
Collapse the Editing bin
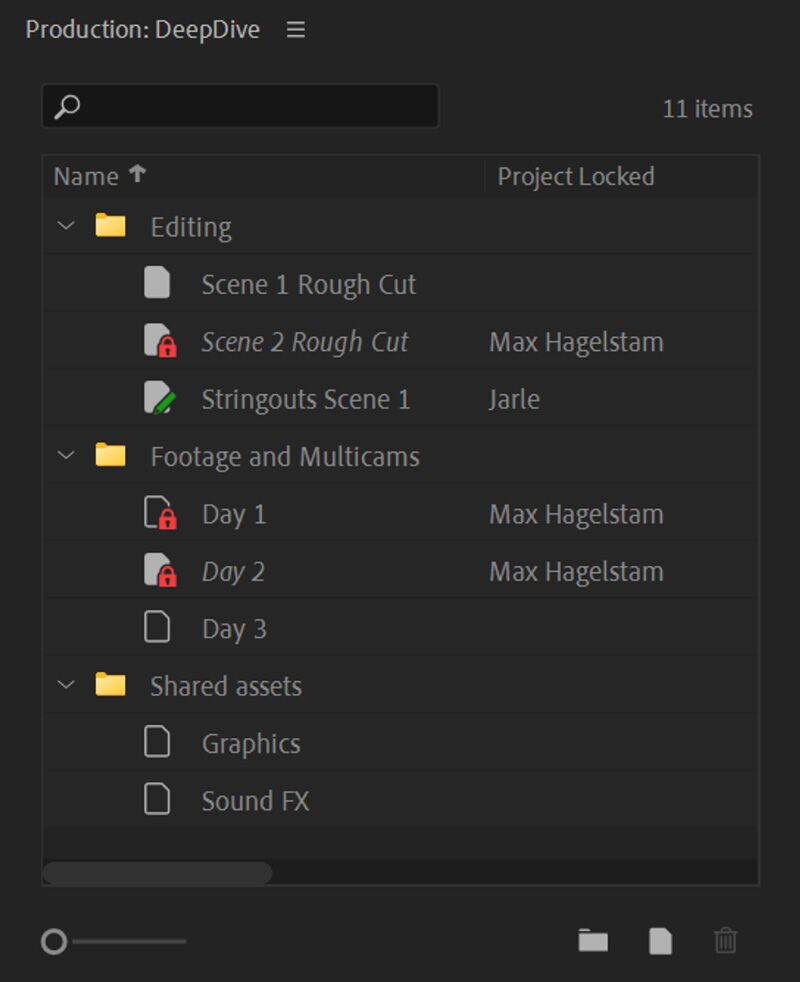coord(66,226)
